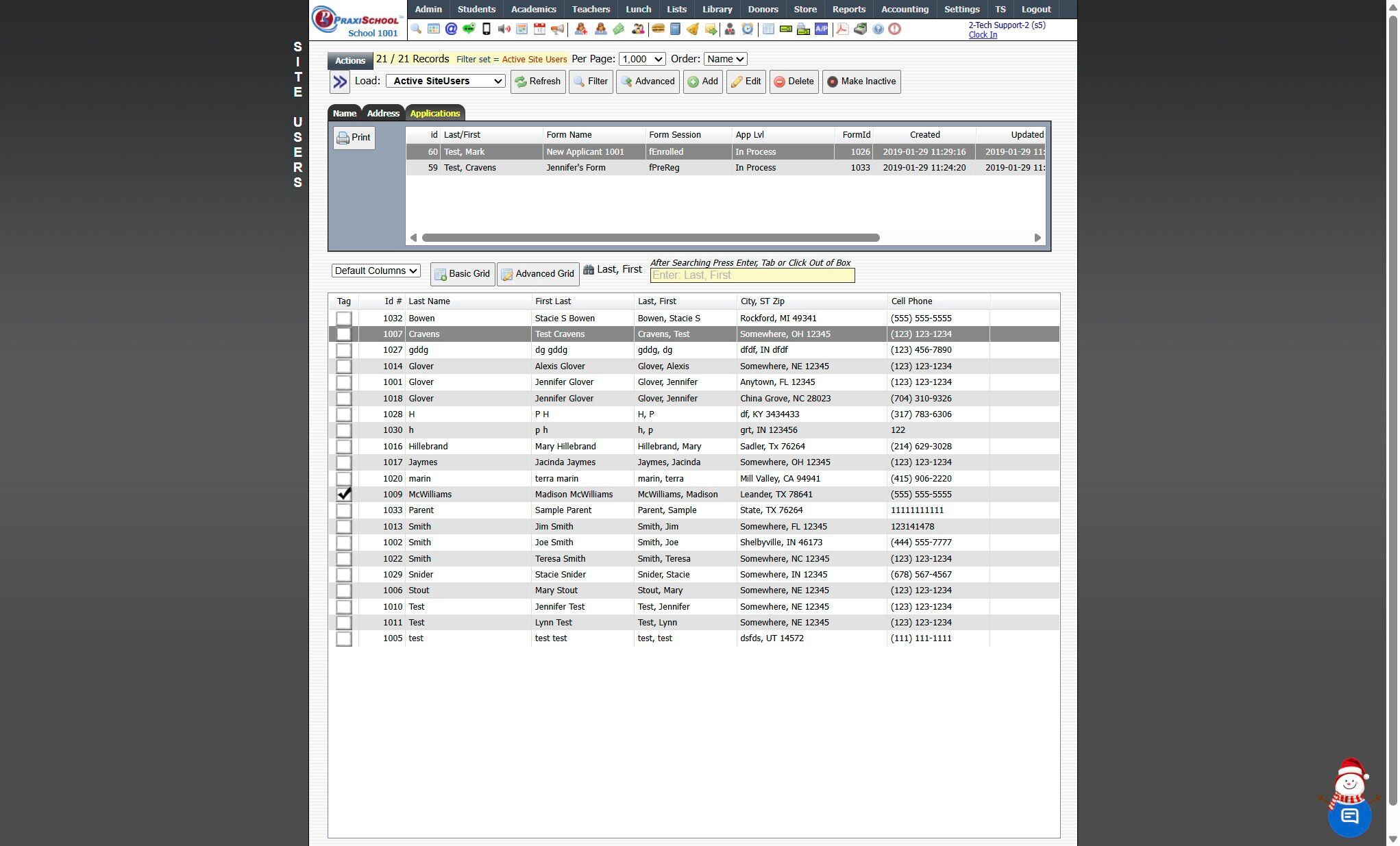Viewport: 1400px width, 846px height.
Task: Click the red date calendar toolbar icon
Action: tap(539, 29)
